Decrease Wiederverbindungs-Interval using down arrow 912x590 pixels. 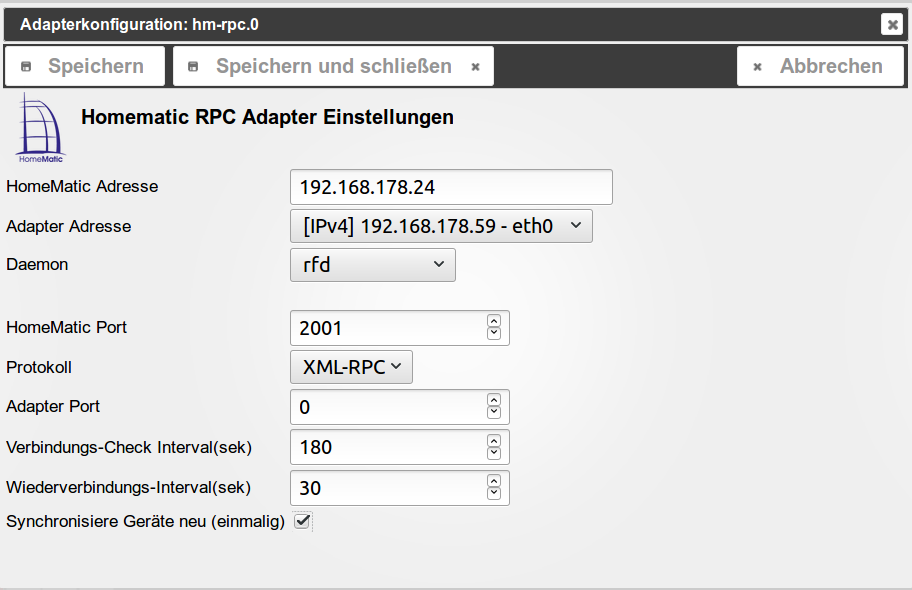(x=494, y=493)
